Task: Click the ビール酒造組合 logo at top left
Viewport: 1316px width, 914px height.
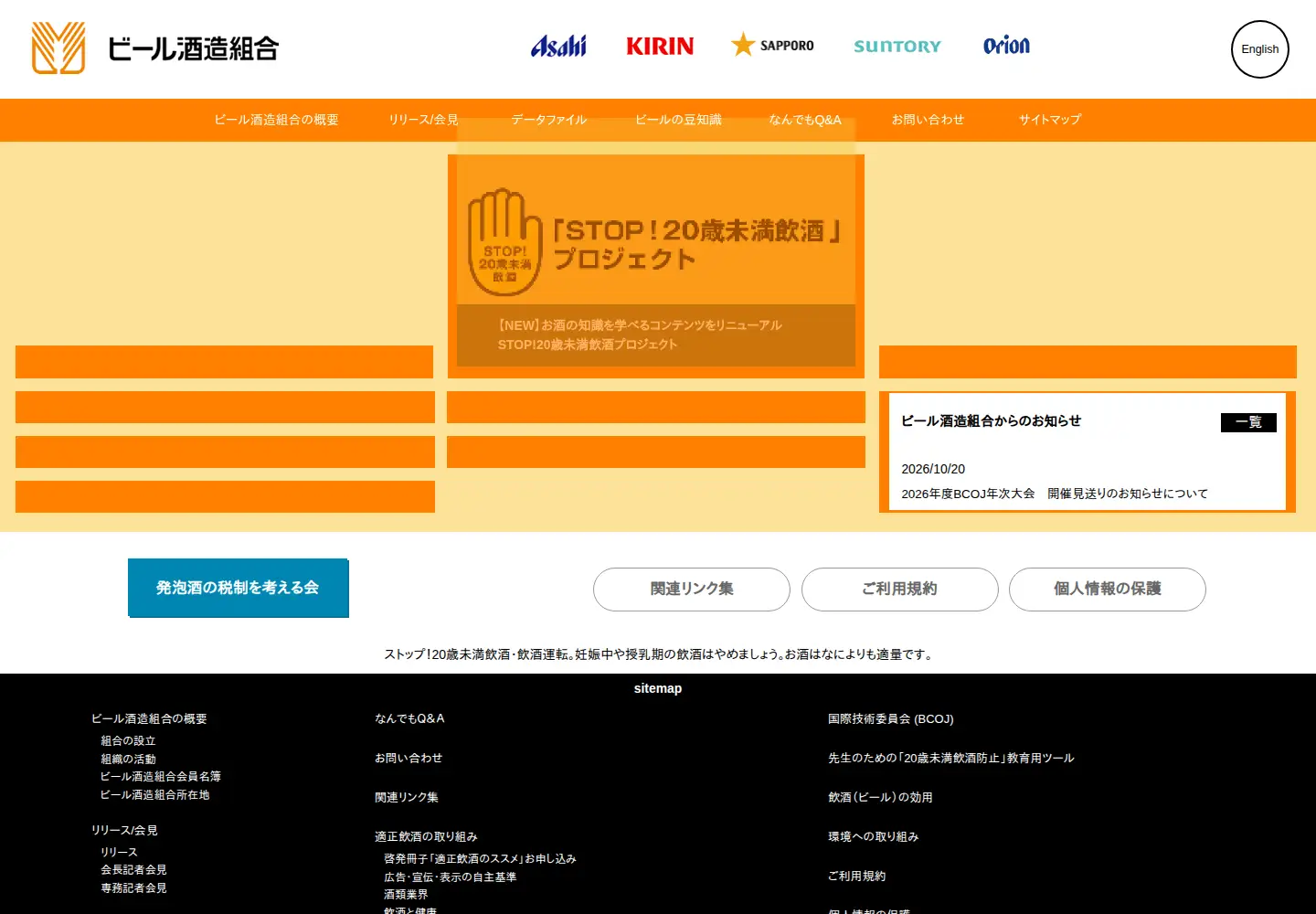Action: (x=155, y=48)
